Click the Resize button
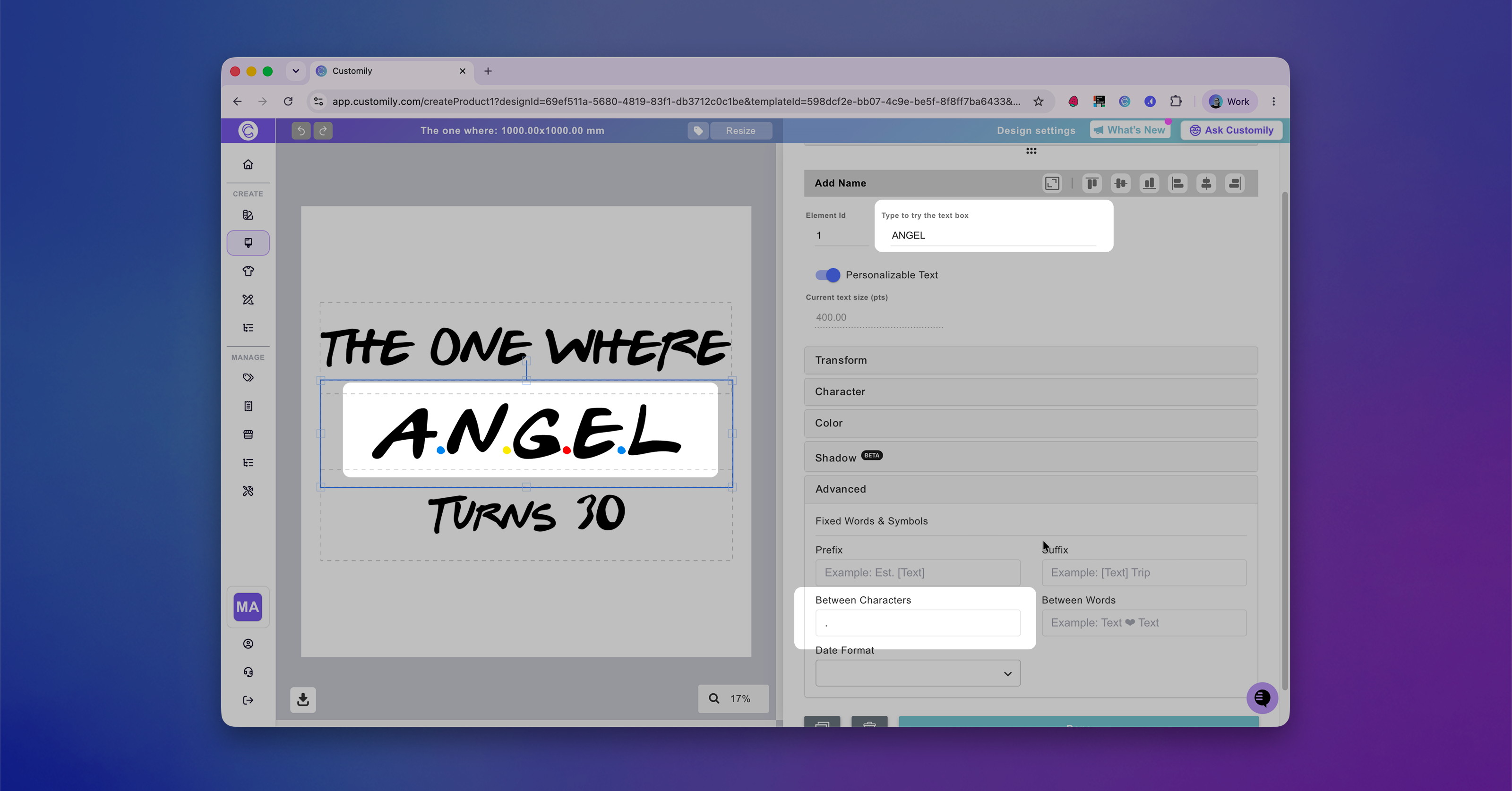The height and width of the screenshot is (791, 1512). click(741, 130)
